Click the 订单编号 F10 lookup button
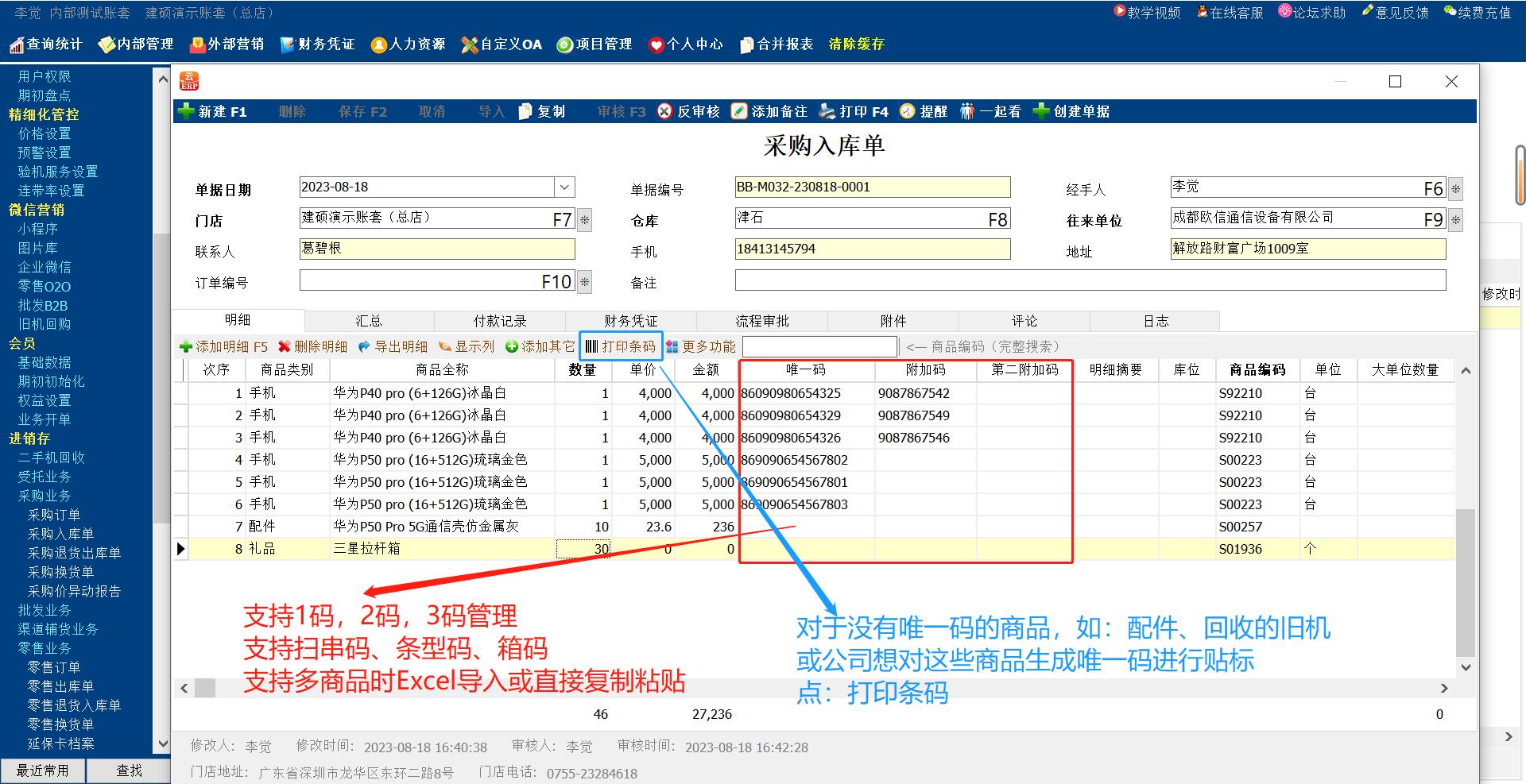The height and width of the screenshot is (784, 1526). coord(584,282)
